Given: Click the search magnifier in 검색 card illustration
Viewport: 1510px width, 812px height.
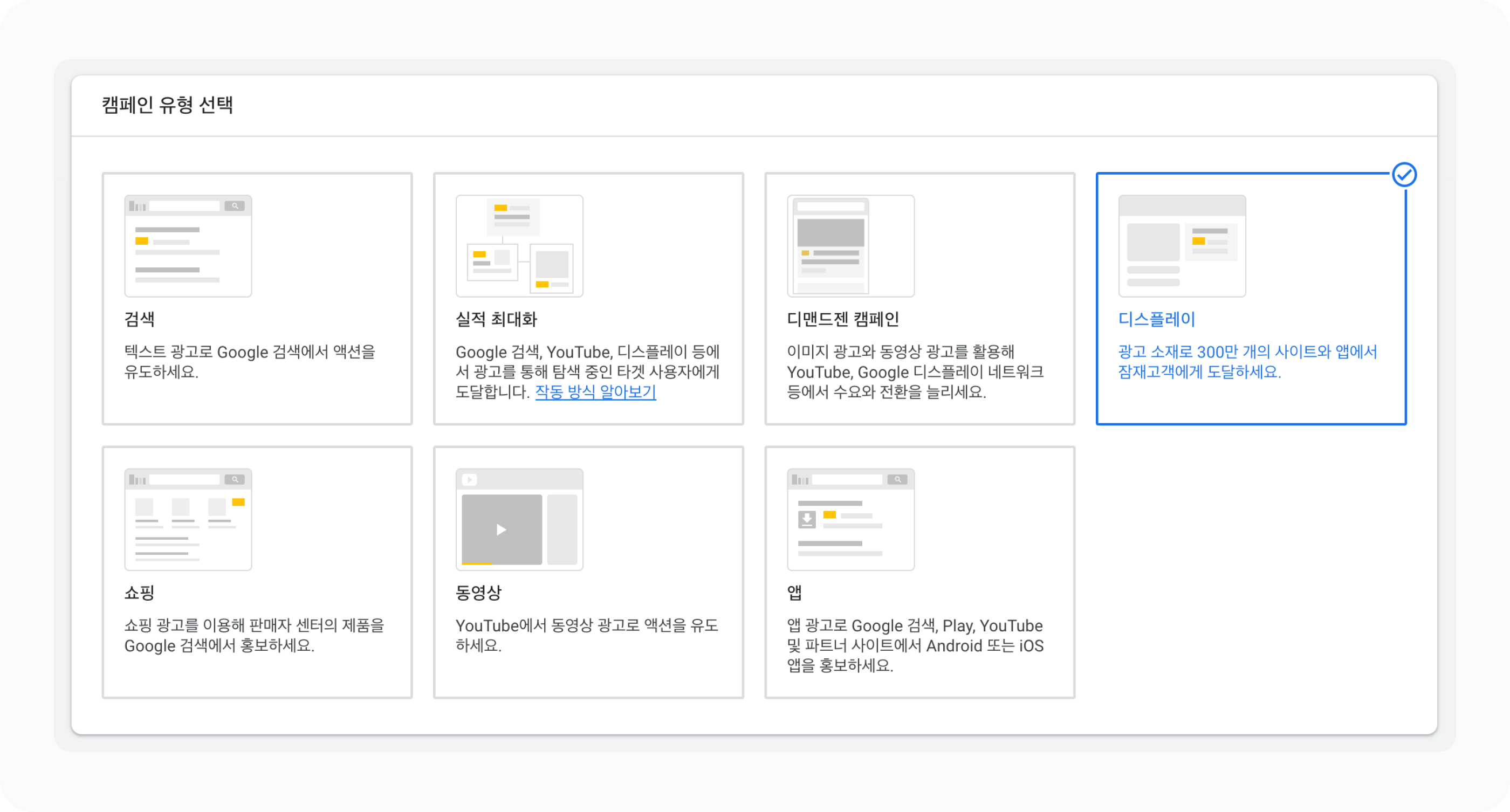Looking at the screenshot, I should (235, 205).
